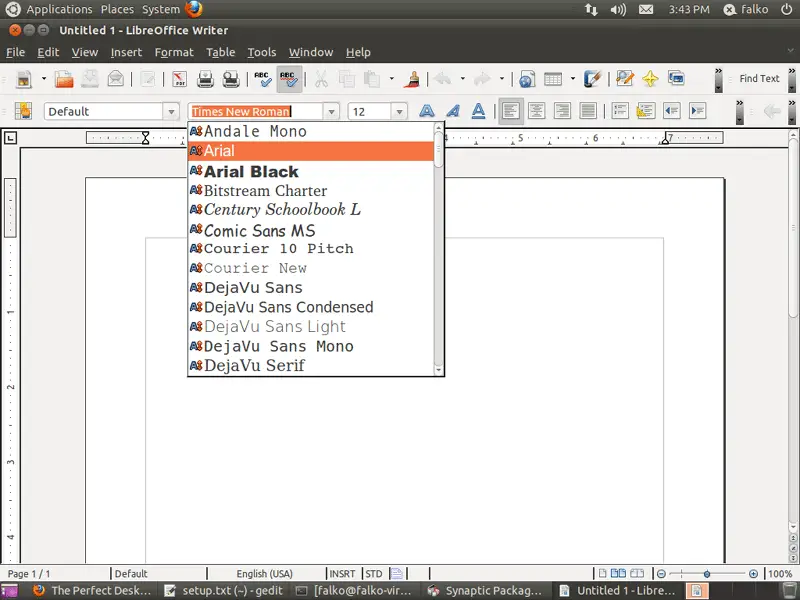Choose Arial in the font list
The height and width of the screenshot is (600, 800).
pos(311,151)
